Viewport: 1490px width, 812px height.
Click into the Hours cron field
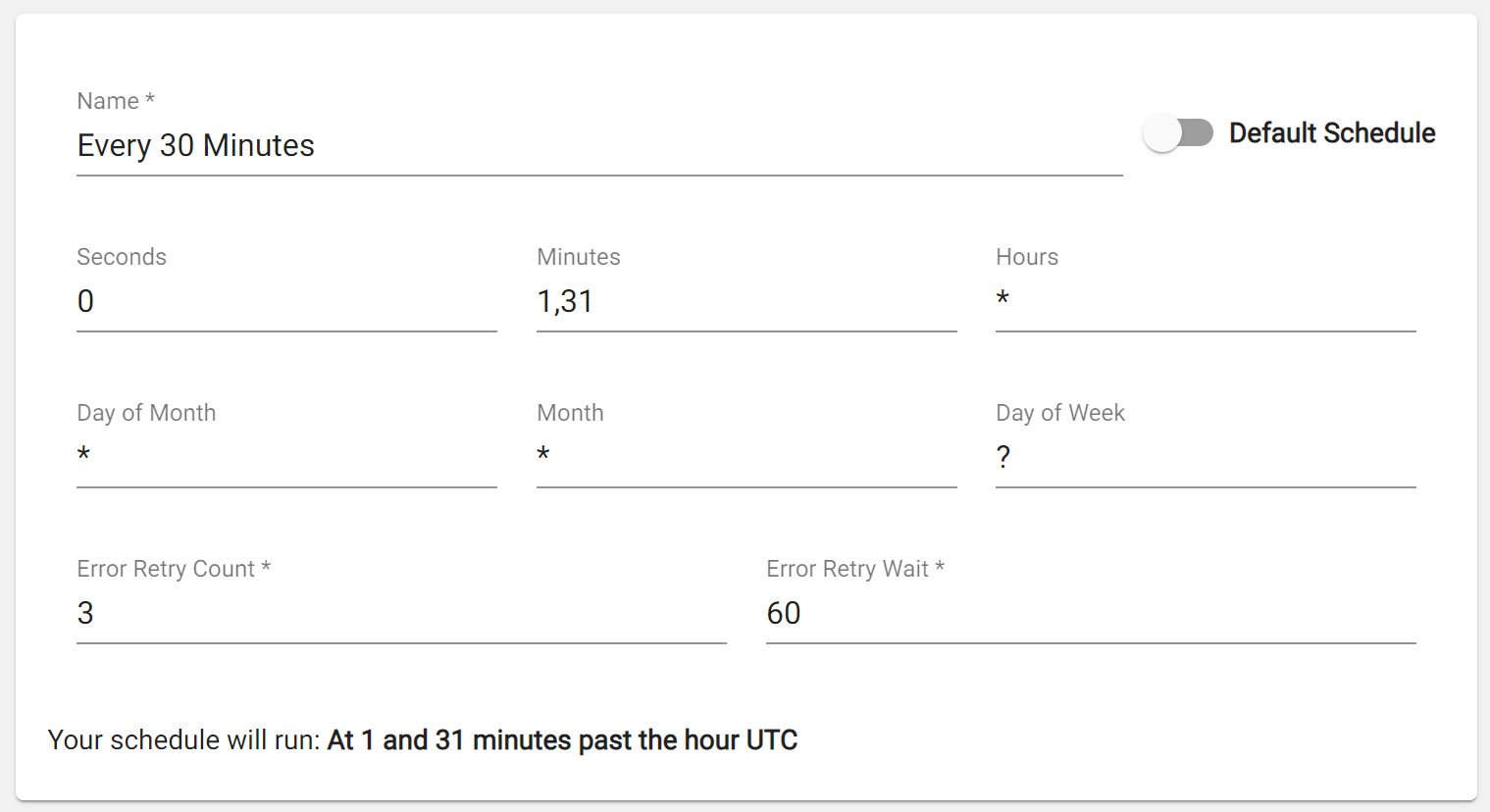[1206, 301]
